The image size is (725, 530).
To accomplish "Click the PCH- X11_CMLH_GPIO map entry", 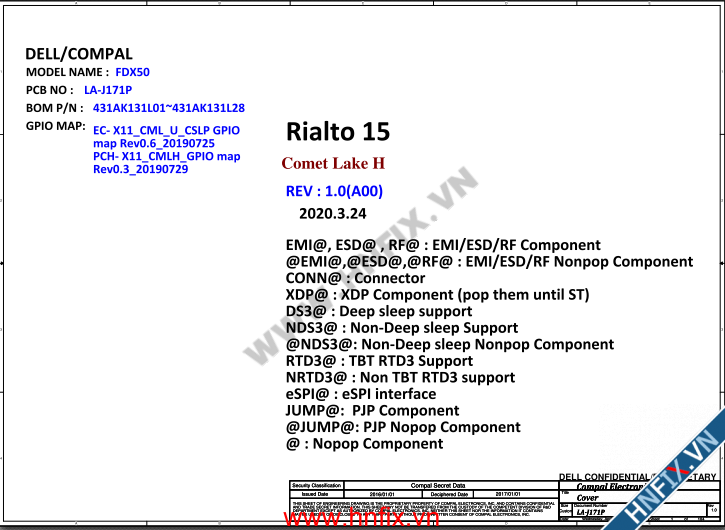I will click(166, 163).
